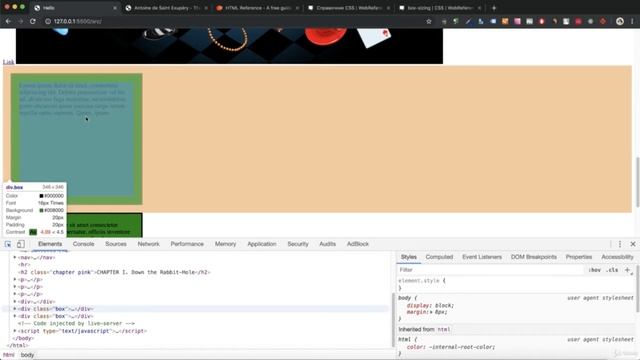Open the Console tab in DevTools
The height and width of the screenshot is (360, 640).
[83, 244]
